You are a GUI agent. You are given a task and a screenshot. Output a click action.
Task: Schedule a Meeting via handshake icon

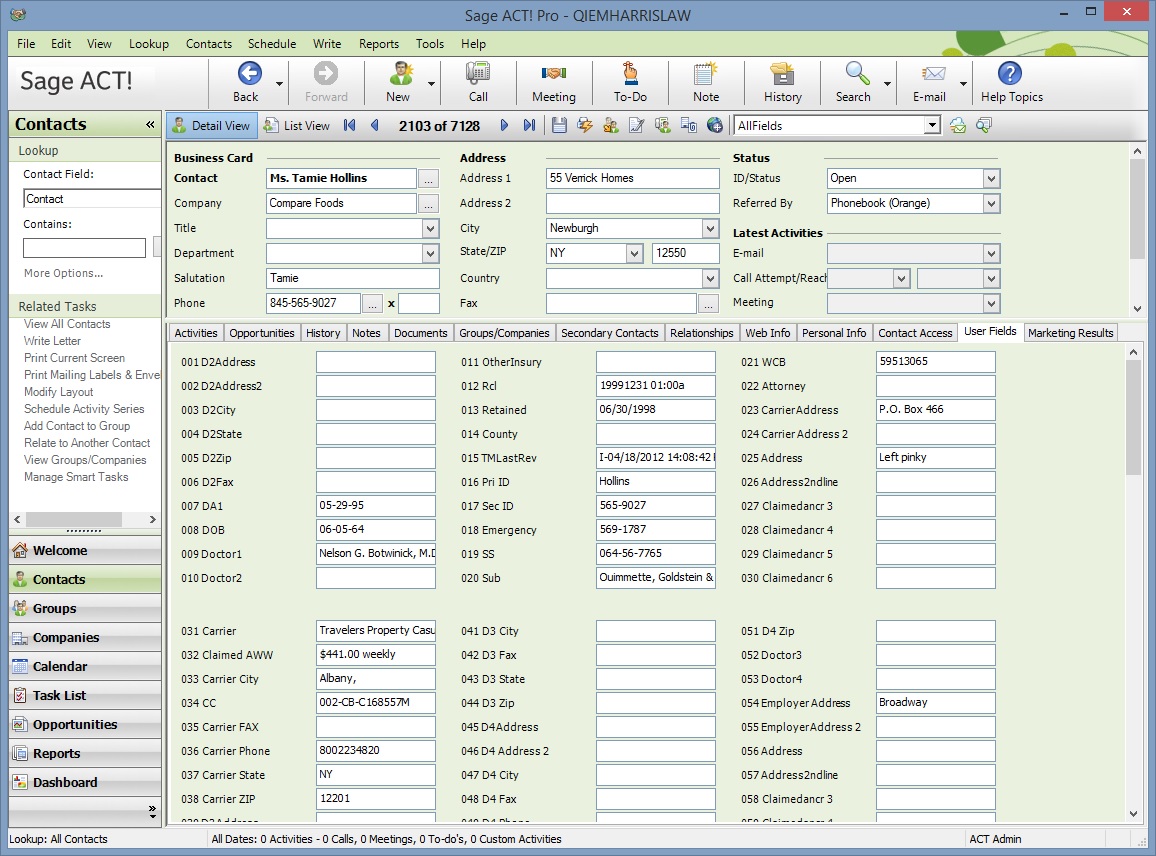[x=554, y=74]
